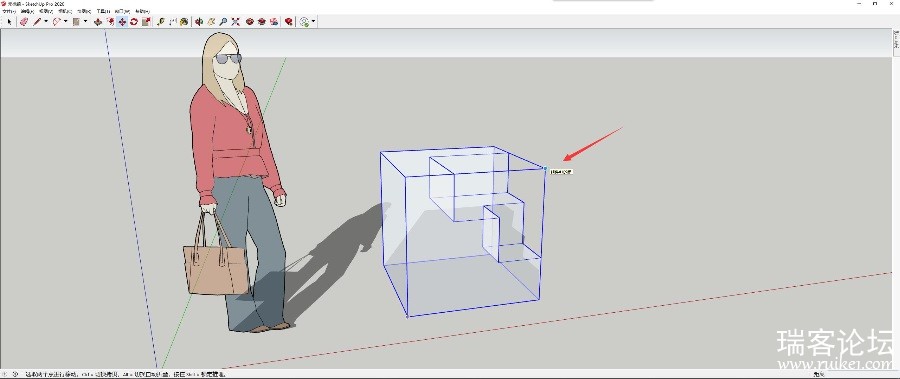This screenshot has height=379, width=900.
Task: Choose the Eraser tool
Action: tap(24, 22)
